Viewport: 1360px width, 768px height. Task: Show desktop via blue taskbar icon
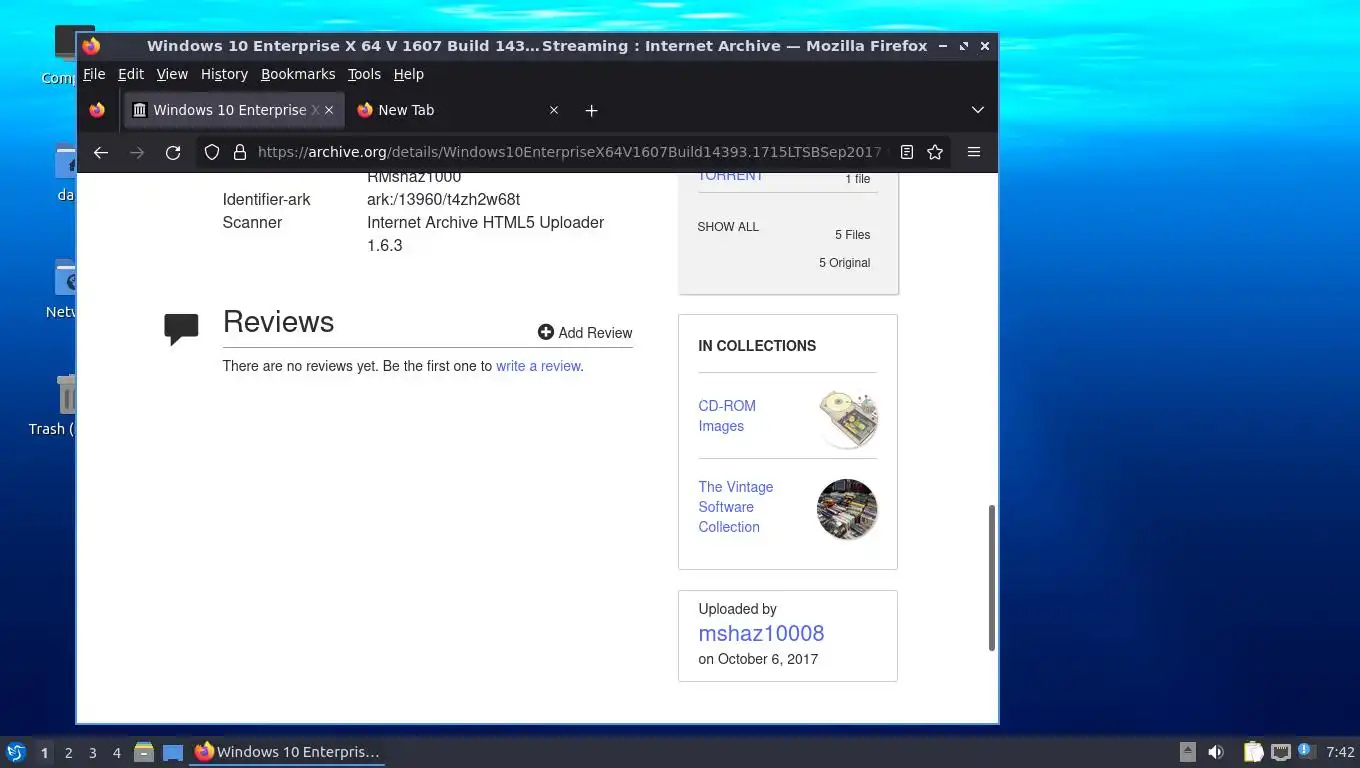click(173, 752)
